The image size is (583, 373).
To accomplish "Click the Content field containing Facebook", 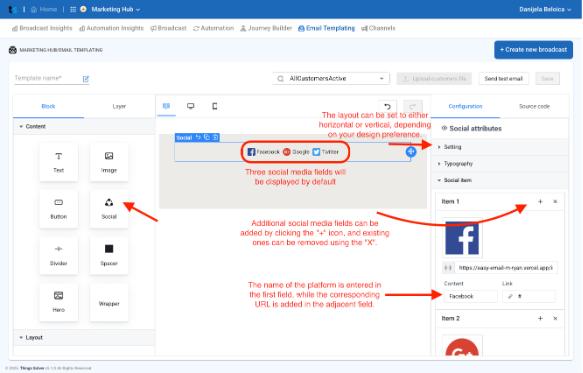I will [x=470, y=296].
